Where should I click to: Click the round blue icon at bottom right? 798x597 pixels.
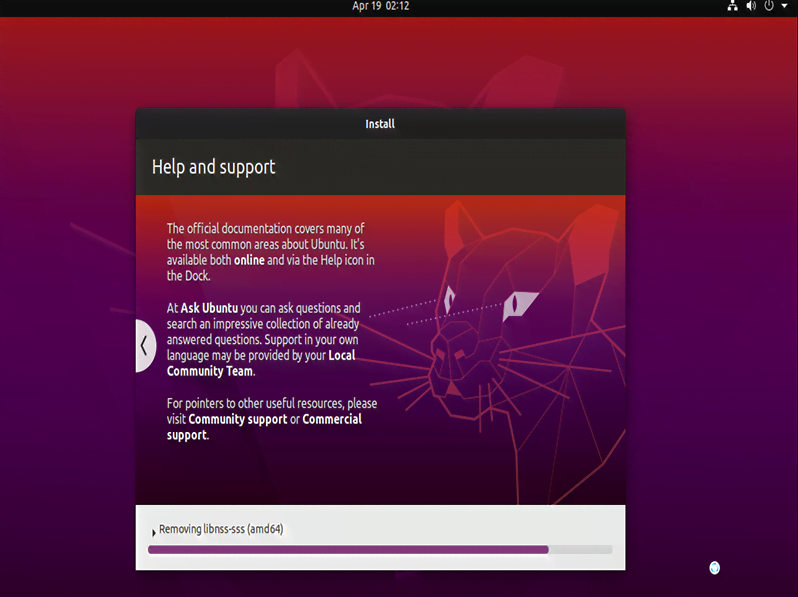tap(715, 567)
